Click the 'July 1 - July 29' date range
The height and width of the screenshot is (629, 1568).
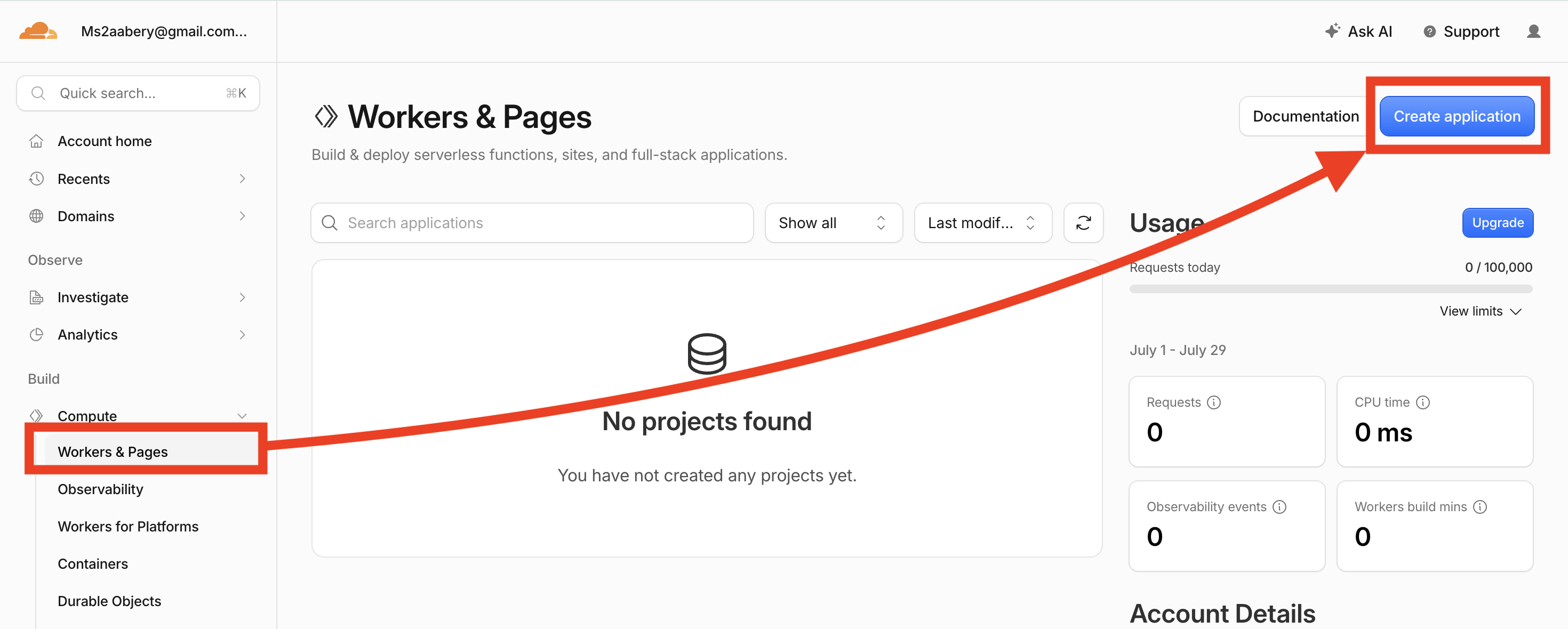[x=1177, y=350]
